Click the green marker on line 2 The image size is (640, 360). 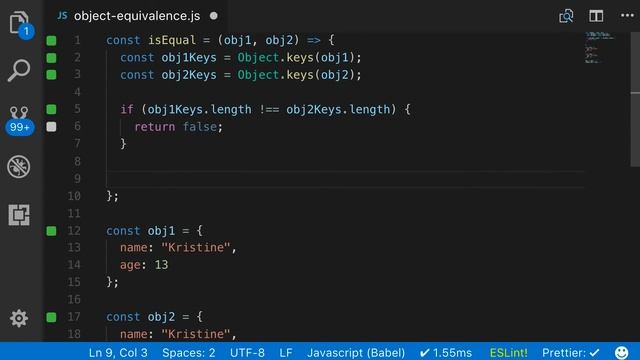(x=51, y=58)
